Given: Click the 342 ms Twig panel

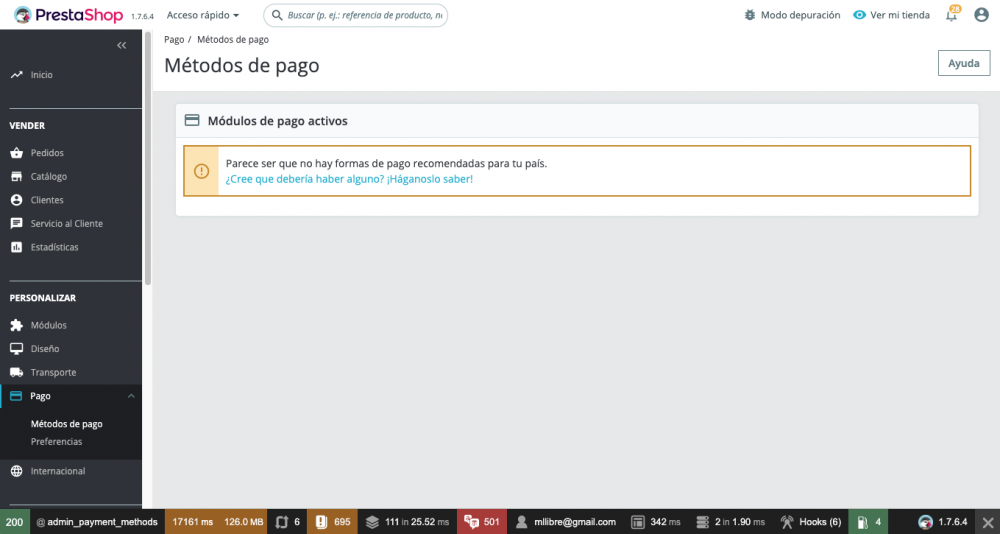Looking at the screenshot, I should click(656, 522).
